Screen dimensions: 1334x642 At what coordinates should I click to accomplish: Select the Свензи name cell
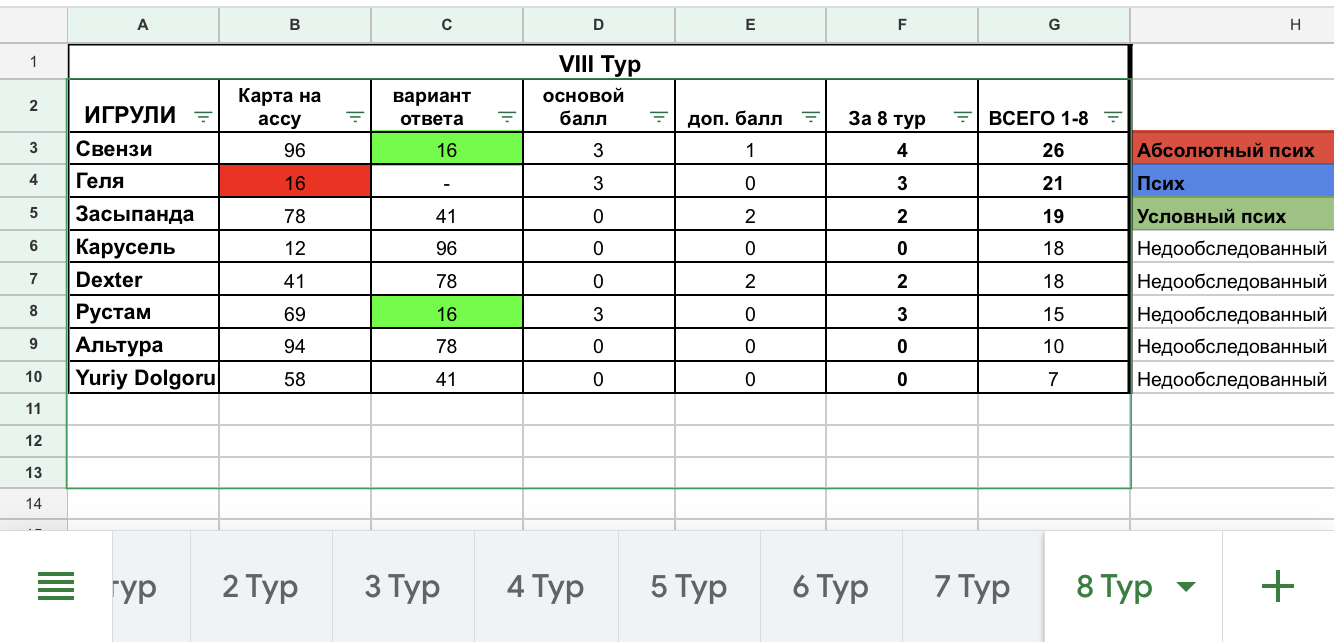click(143, 150)
